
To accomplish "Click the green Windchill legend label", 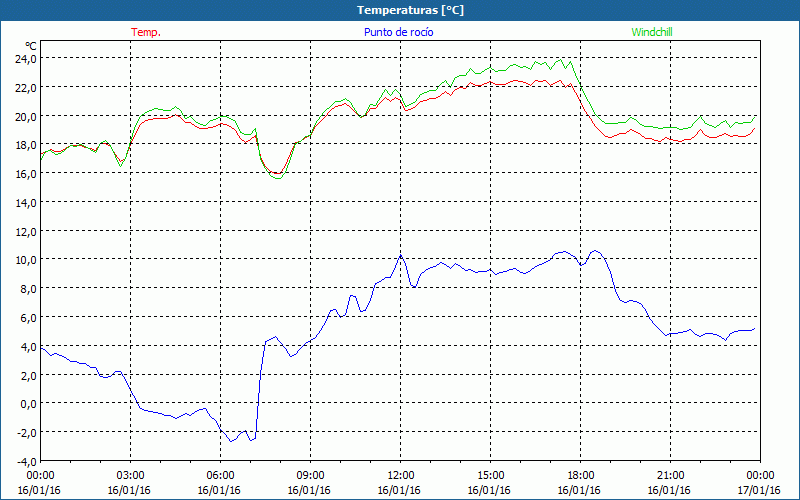I will coord(652,32).
